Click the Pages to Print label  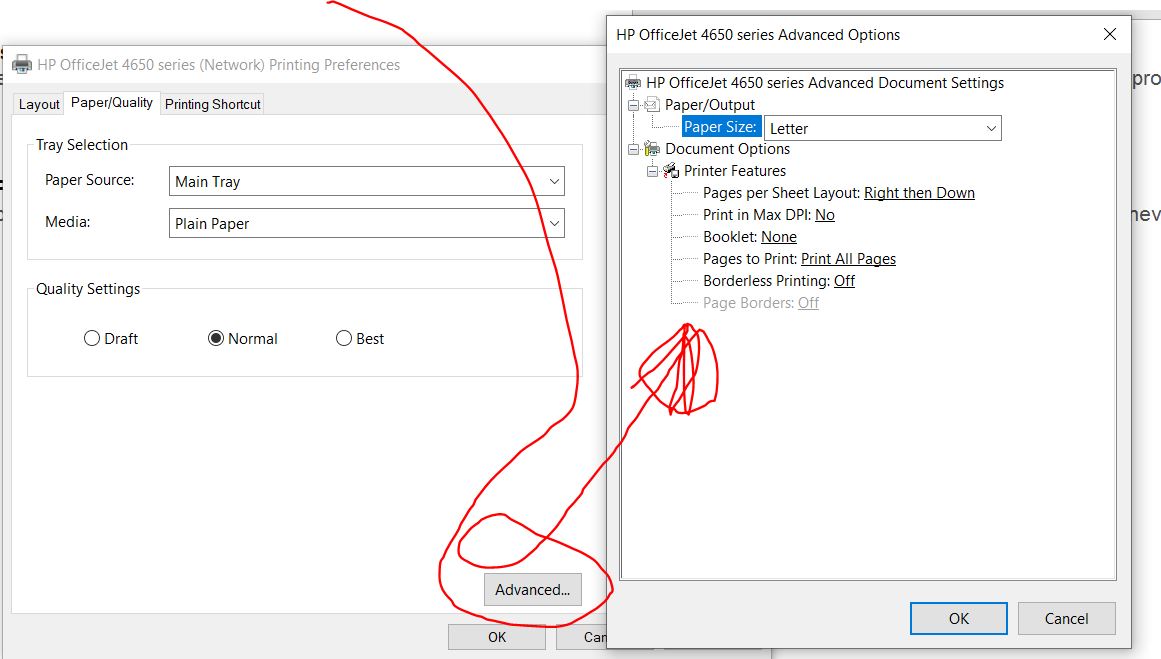[750, 258]
